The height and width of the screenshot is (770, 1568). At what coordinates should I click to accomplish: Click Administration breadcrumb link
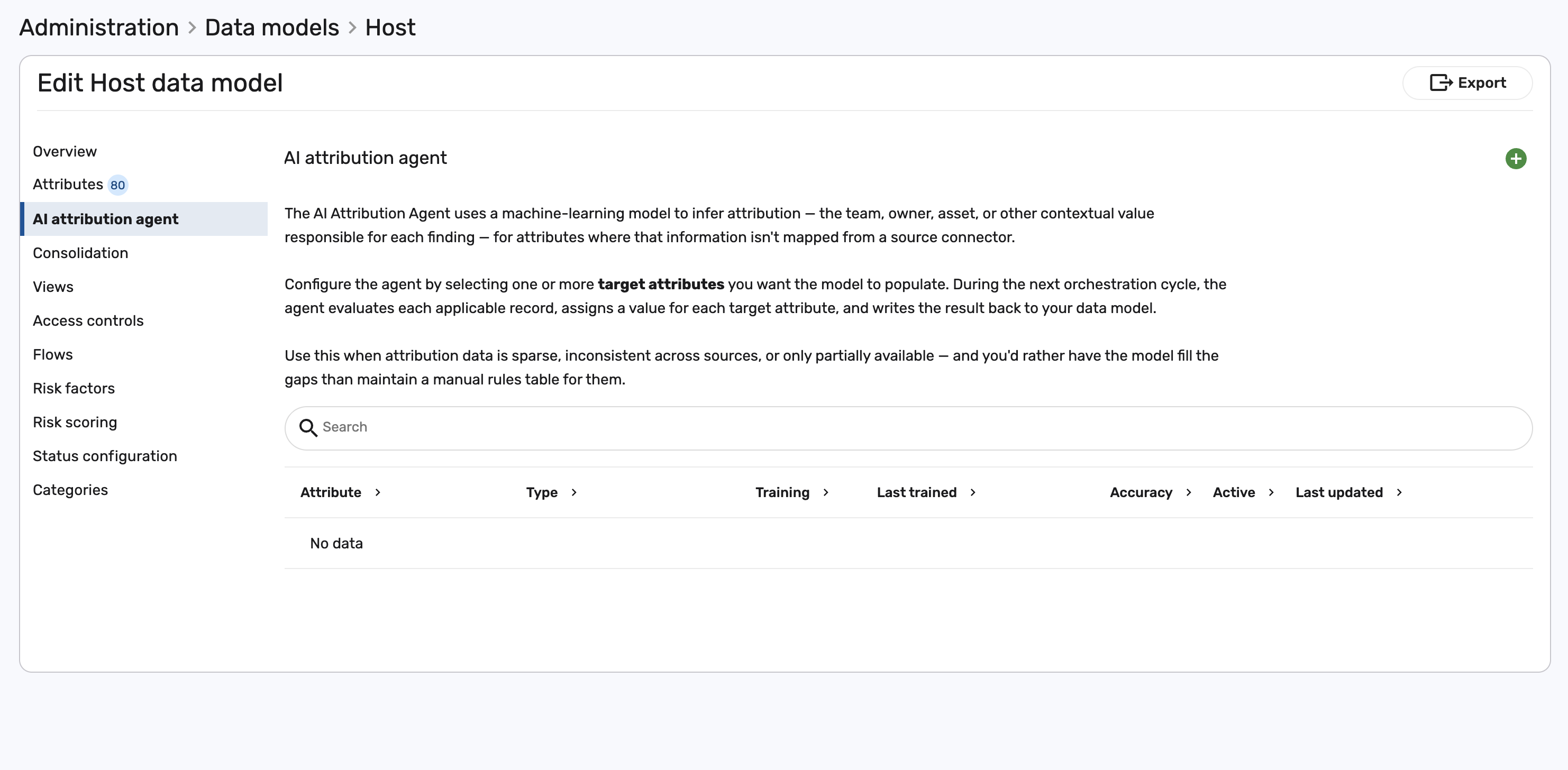click(x=98, y=28)
